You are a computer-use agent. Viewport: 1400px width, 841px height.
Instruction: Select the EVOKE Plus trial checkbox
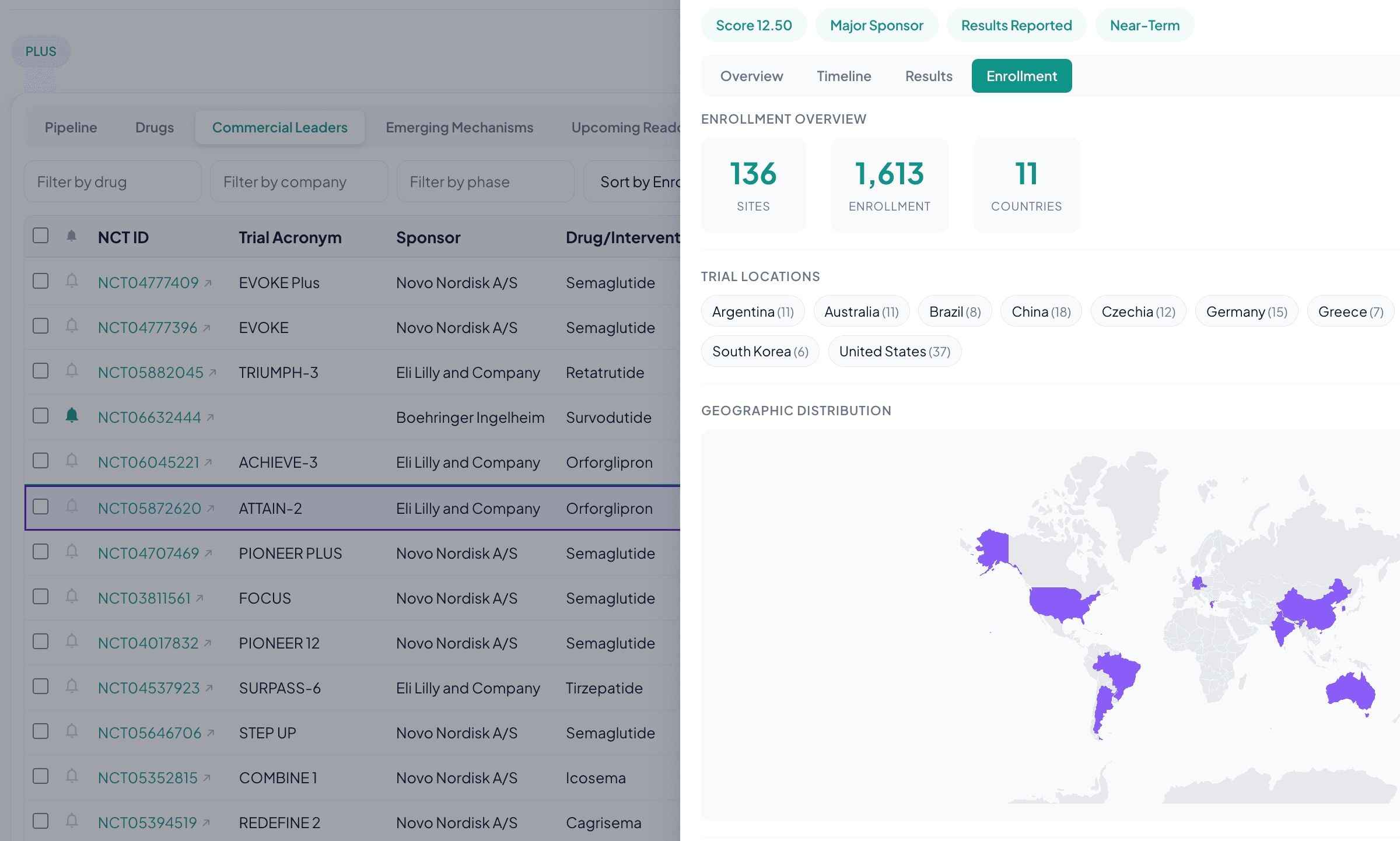tap(41, 281)
